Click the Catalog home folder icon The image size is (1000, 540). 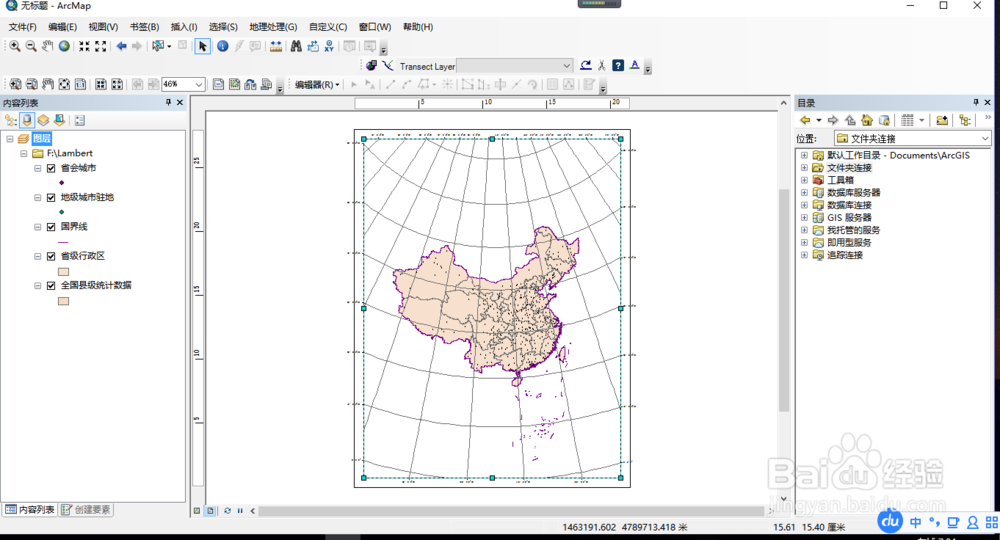coord(867,120)
